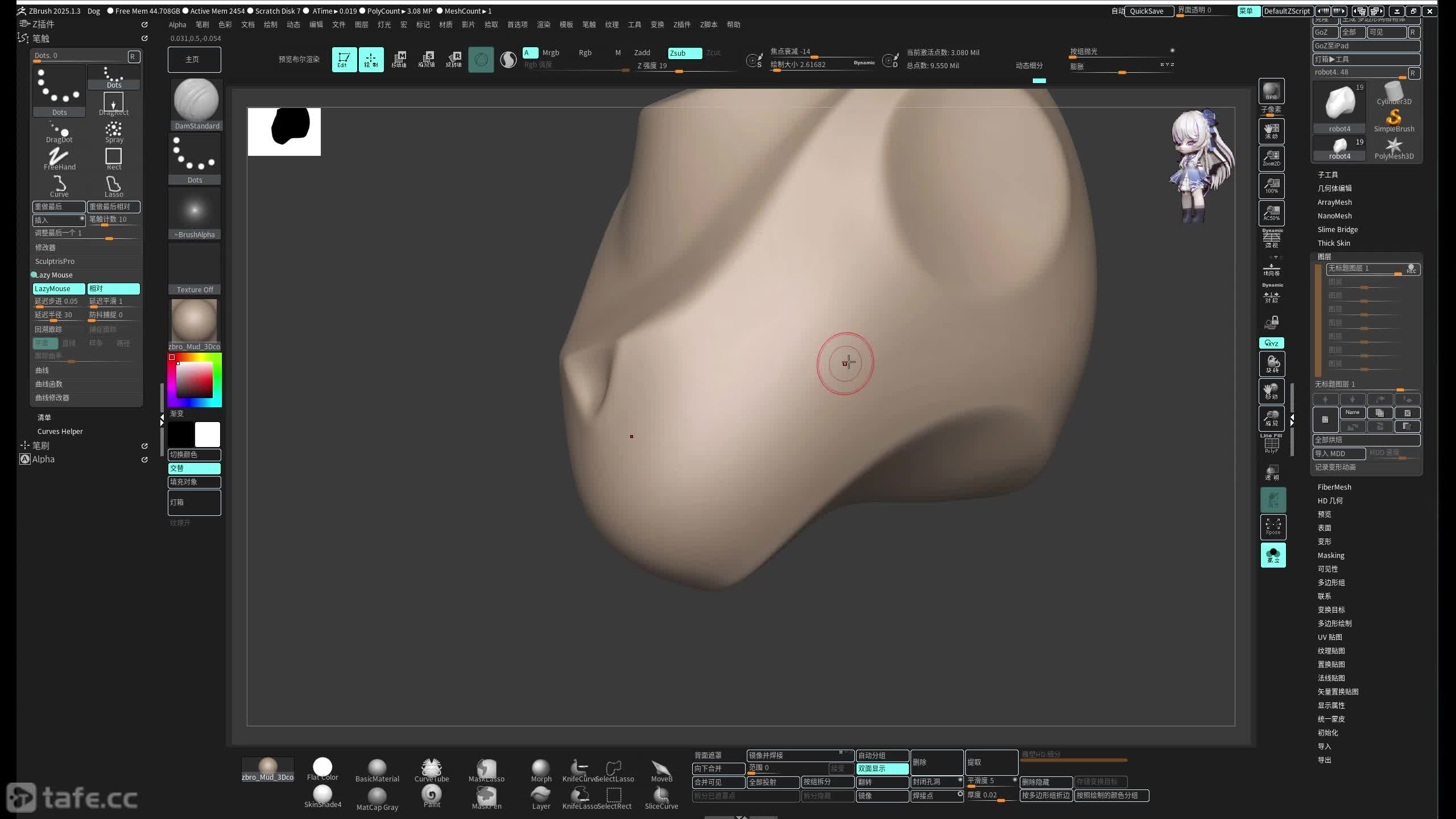Image resolution: width=1456 pixels, height=819 pixels.
Task: Toggle PolyF line fill display
Action: click(1271, 444)
